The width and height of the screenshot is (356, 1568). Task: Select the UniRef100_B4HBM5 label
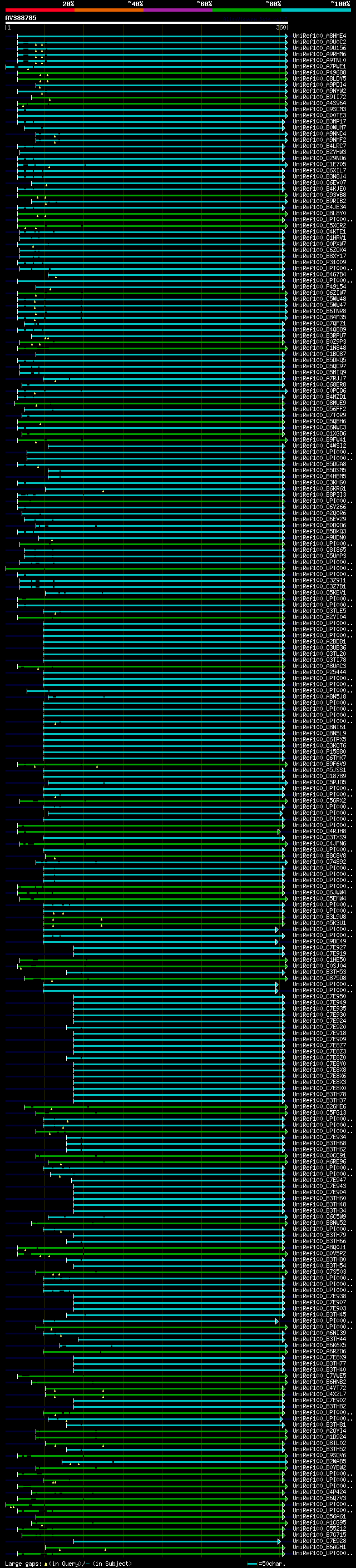[x=319, y=476]
